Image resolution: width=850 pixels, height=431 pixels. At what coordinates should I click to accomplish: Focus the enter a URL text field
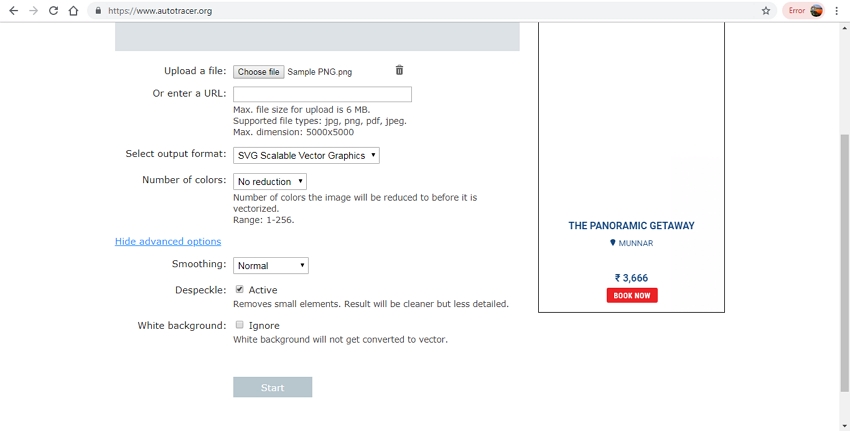tap(322, 94)
